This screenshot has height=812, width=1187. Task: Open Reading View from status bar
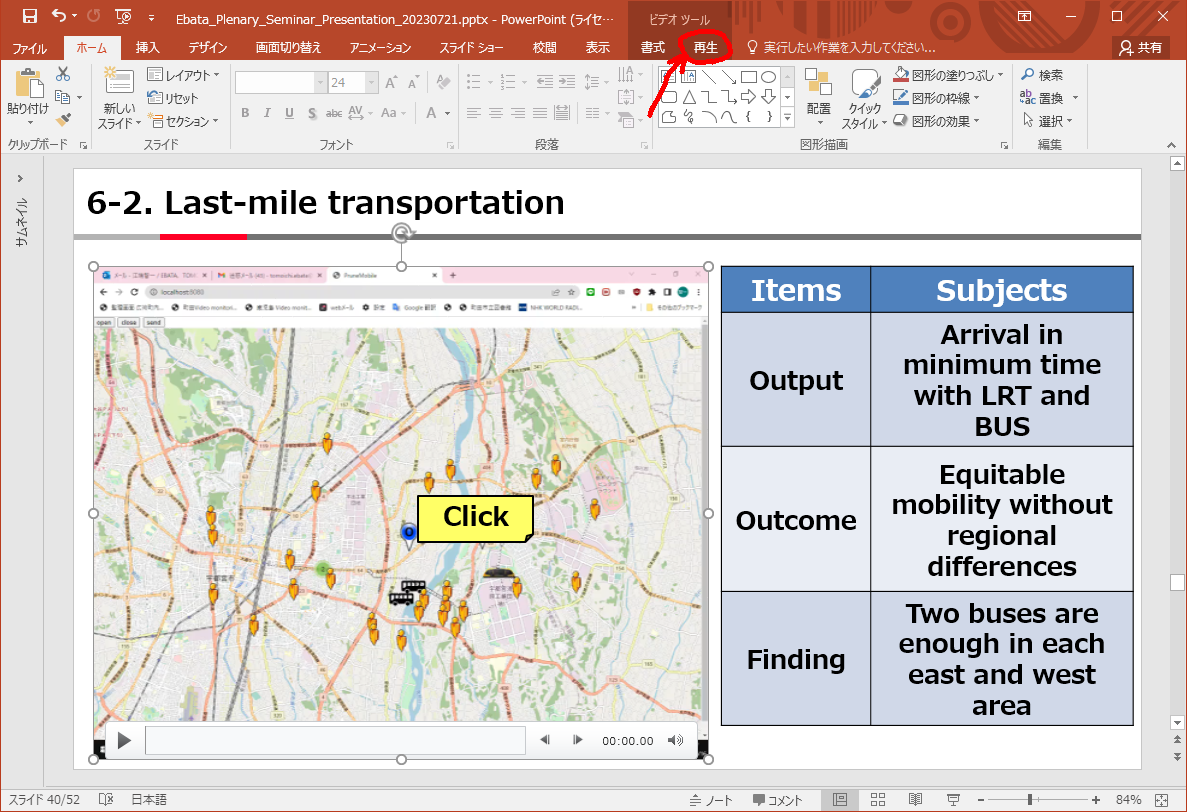click(915, 800)
